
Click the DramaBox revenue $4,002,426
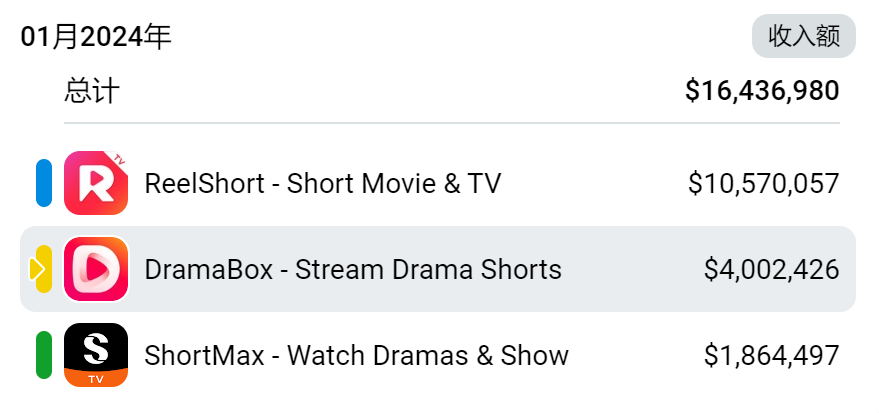[771, 270]
